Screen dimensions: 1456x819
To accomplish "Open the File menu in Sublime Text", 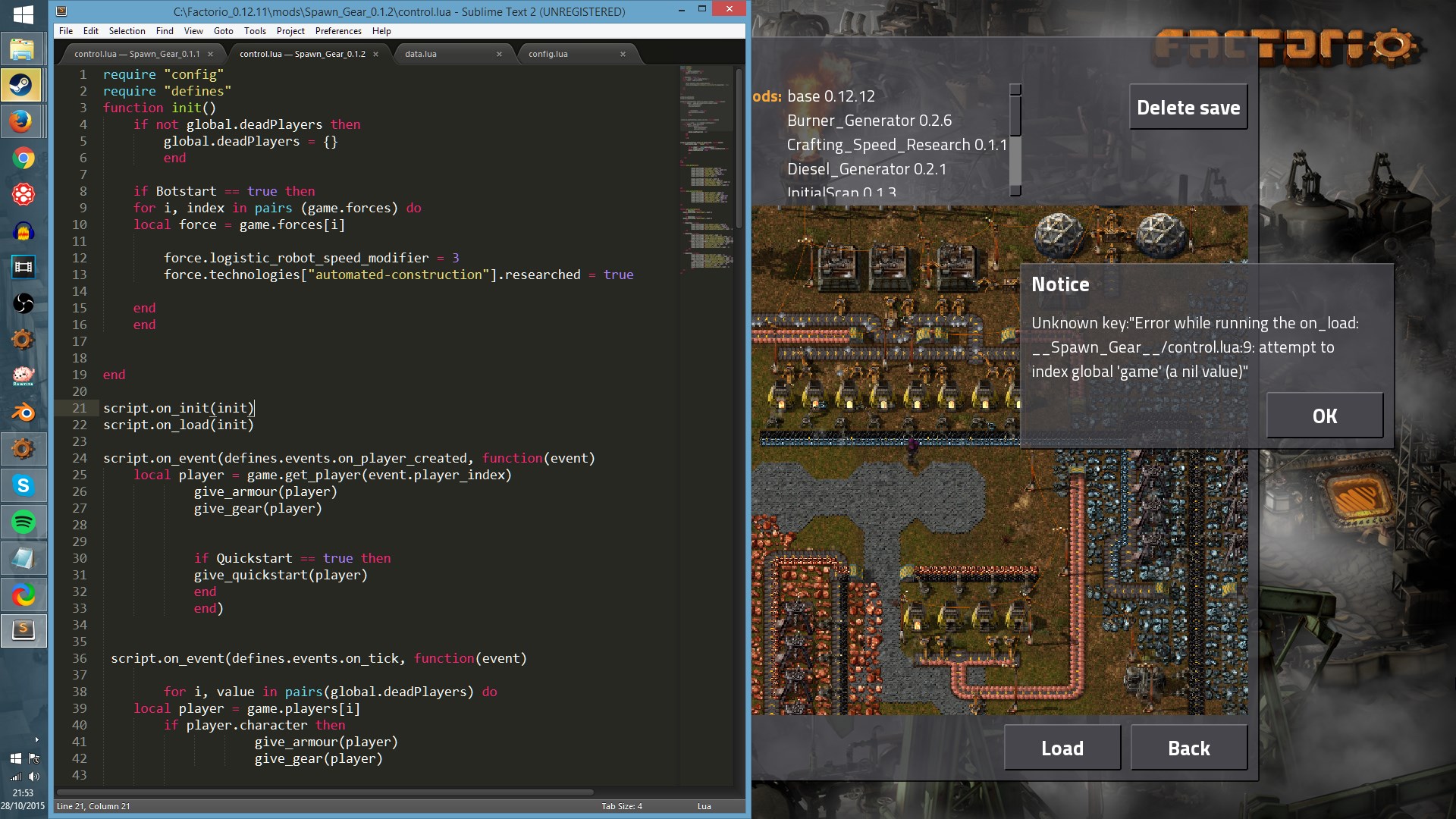I will coord(66,31).
